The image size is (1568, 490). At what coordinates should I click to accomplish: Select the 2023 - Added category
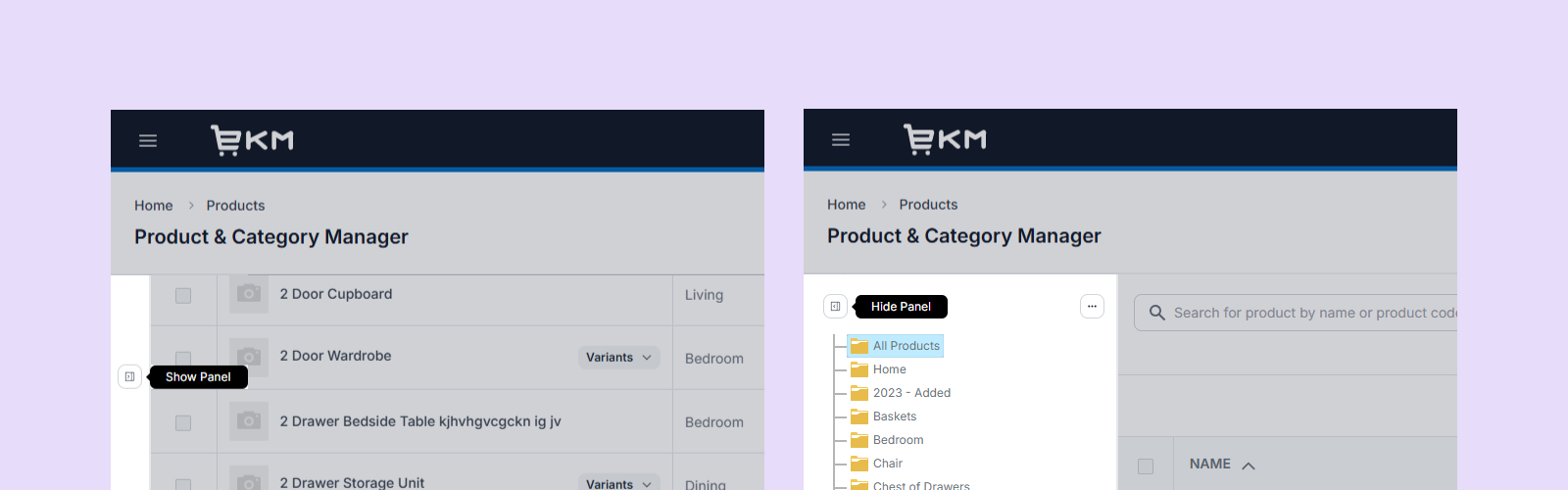[x=911, y=393]
